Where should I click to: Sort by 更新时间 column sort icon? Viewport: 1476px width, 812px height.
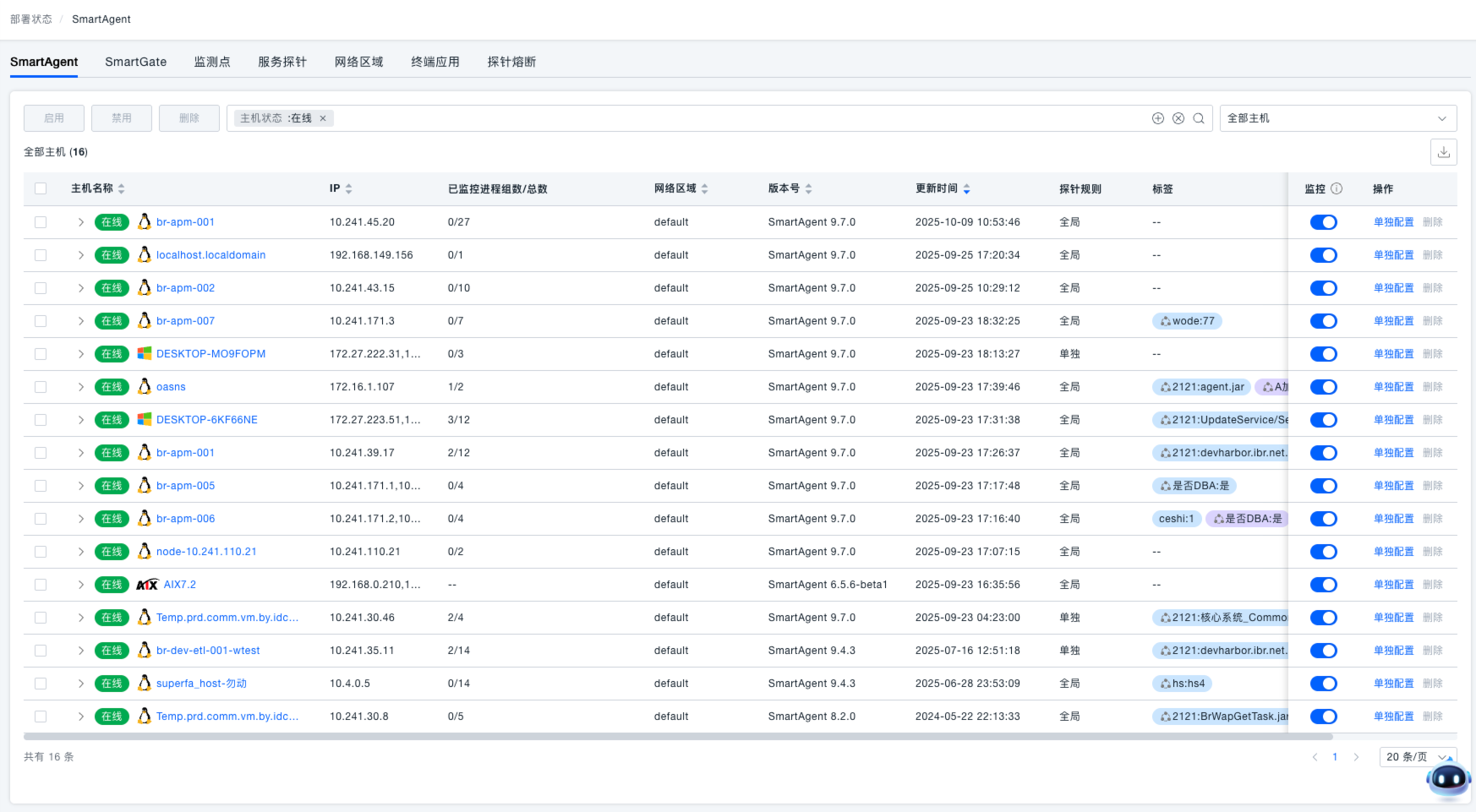(966, 189)
